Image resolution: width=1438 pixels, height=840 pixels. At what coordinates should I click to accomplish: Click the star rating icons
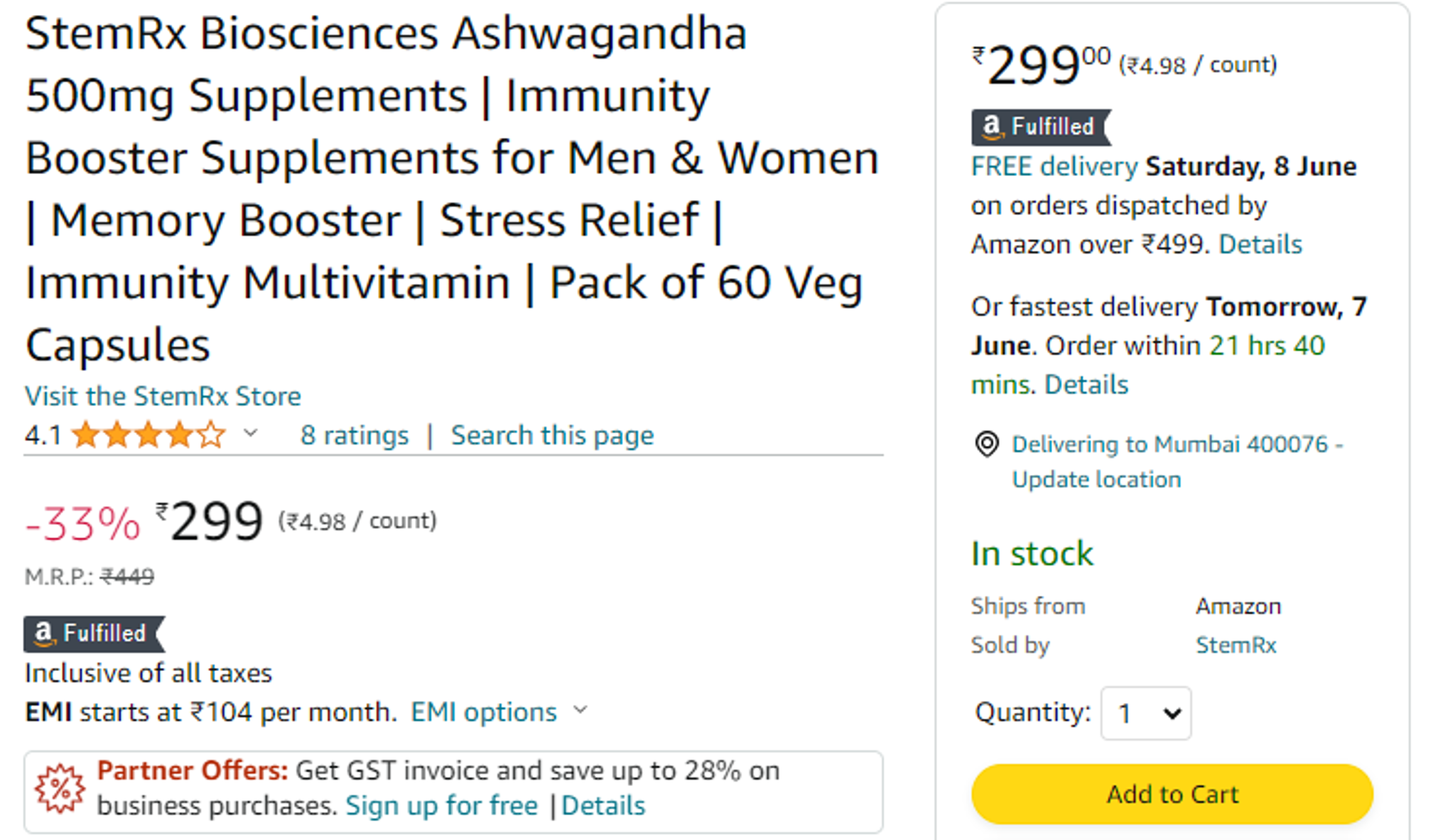tap(148, 435)
